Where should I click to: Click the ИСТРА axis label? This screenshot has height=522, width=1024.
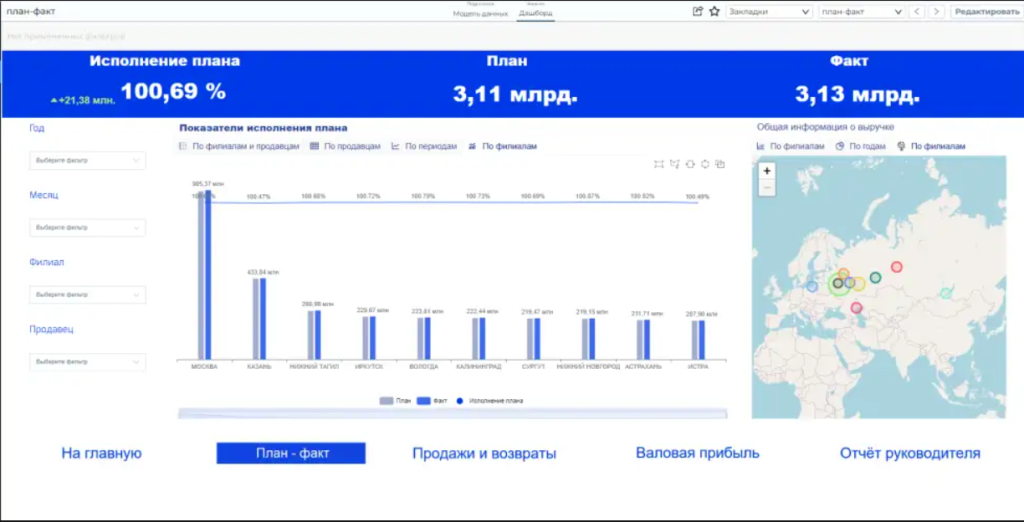click(x=698, y=367)
